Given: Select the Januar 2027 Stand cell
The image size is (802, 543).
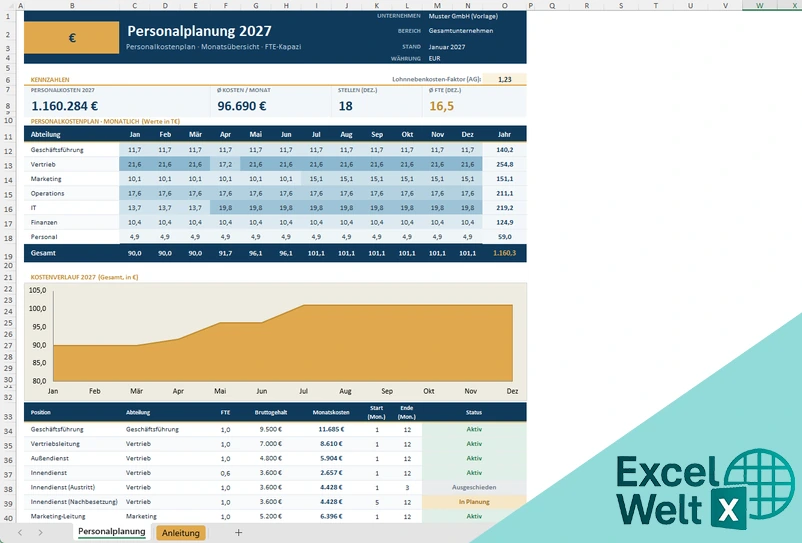Looking at the screenshot, I should coord(447,47).
